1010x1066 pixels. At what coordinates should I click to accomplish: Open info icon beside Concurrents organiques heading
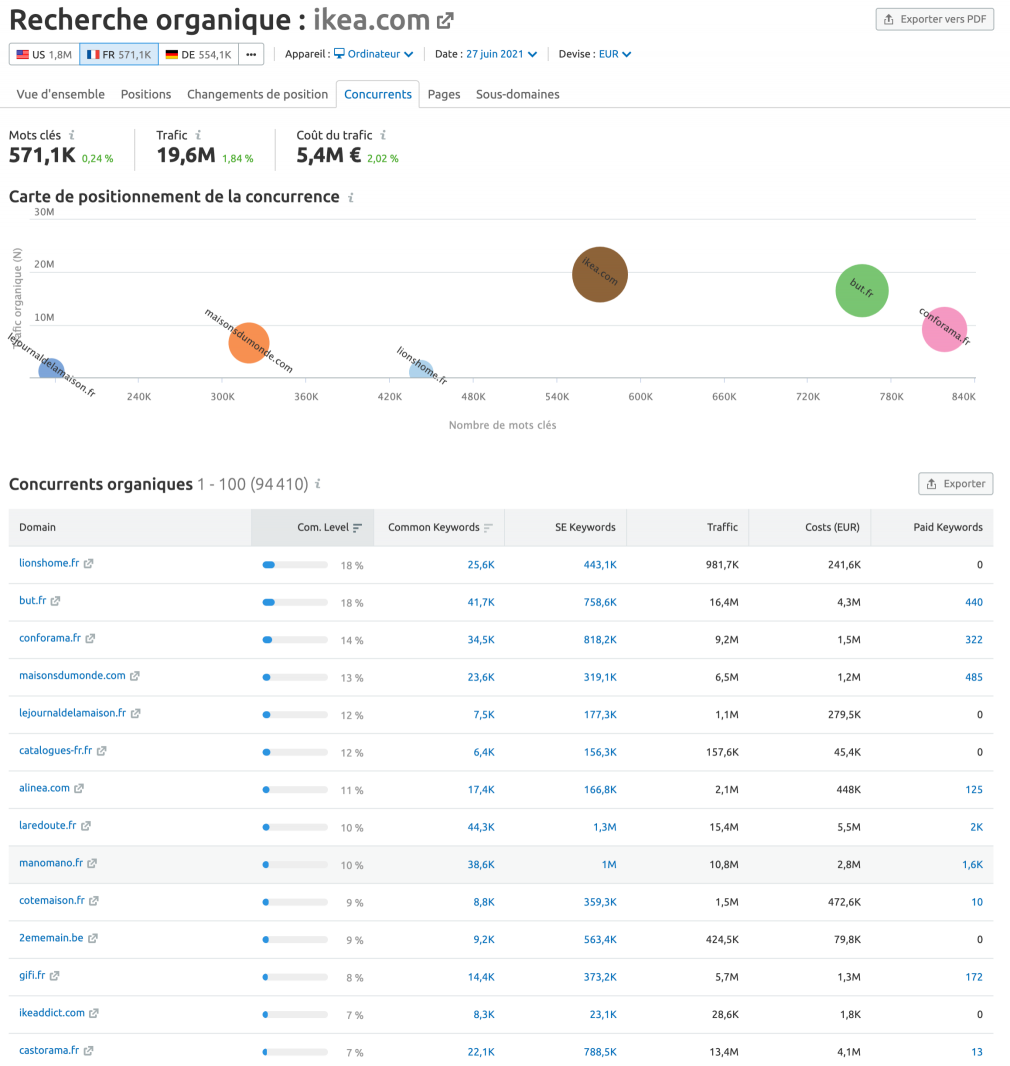317,483
